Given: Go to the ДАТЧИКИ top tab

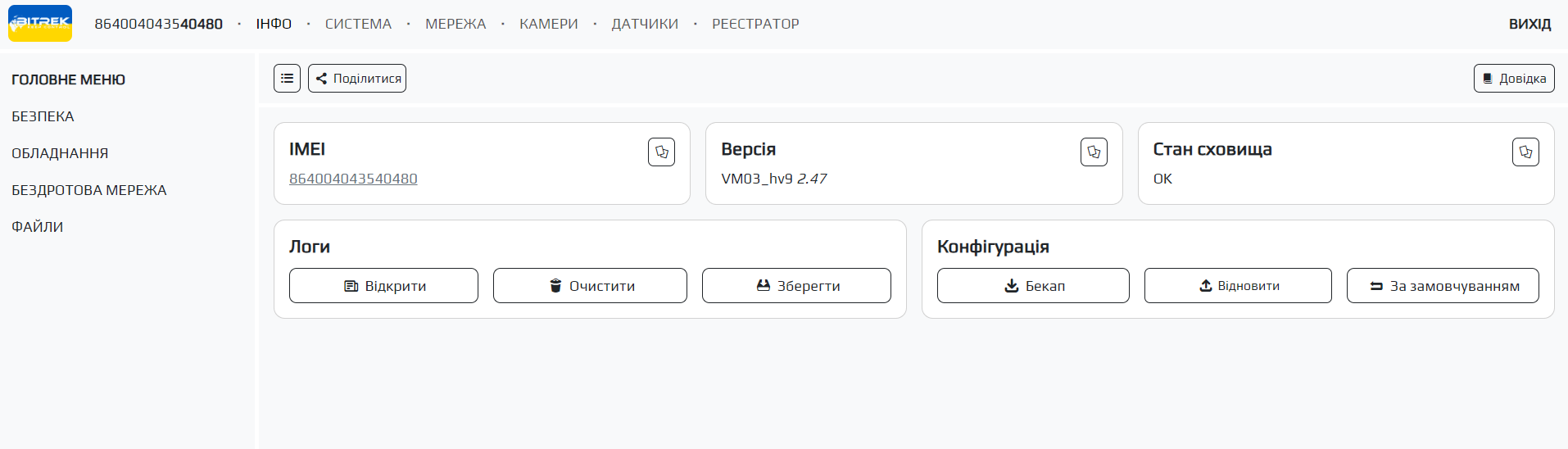Looking at the screenshot, I should (645, 24).
